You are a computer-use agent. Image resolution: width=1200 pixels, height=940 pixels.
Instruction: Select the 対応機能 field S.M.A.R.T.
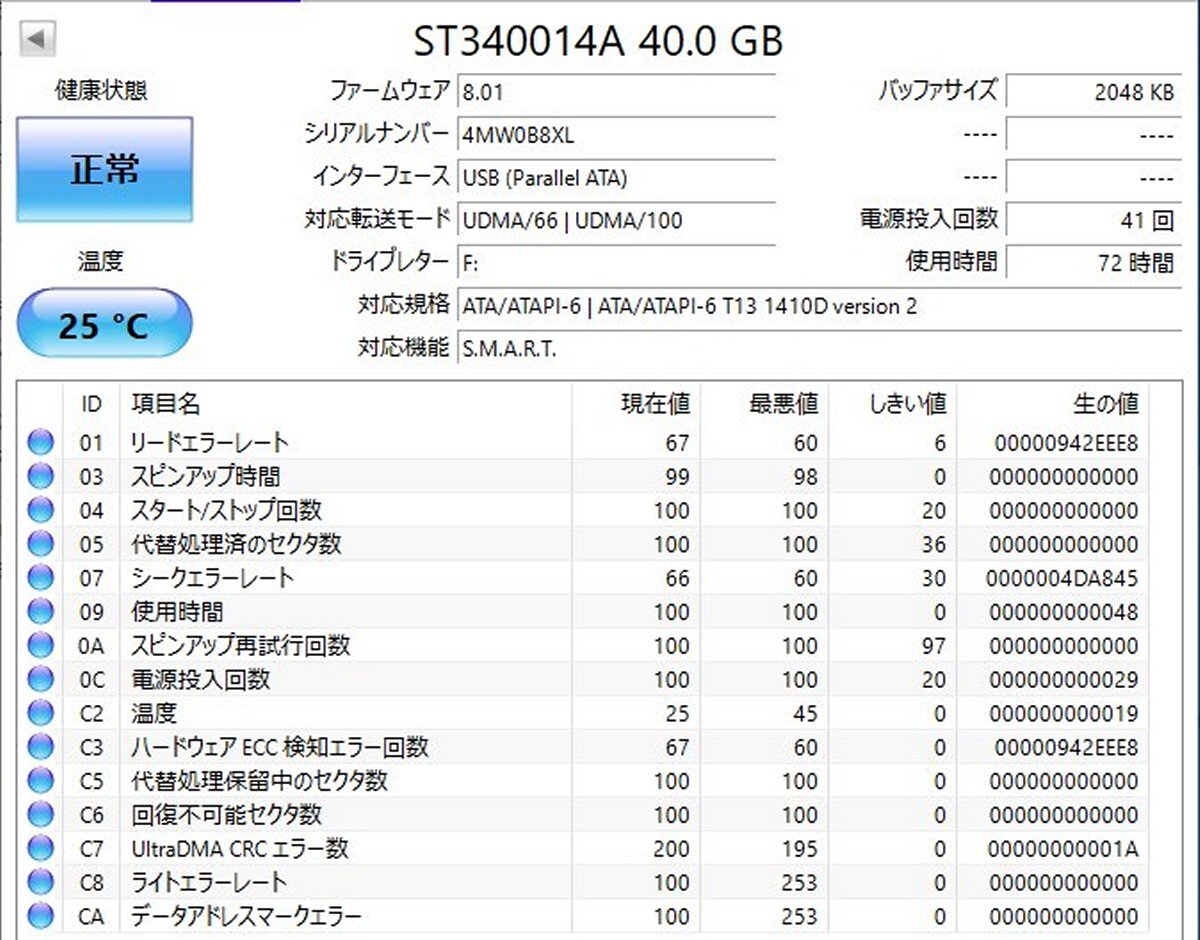tap(818, 349)
